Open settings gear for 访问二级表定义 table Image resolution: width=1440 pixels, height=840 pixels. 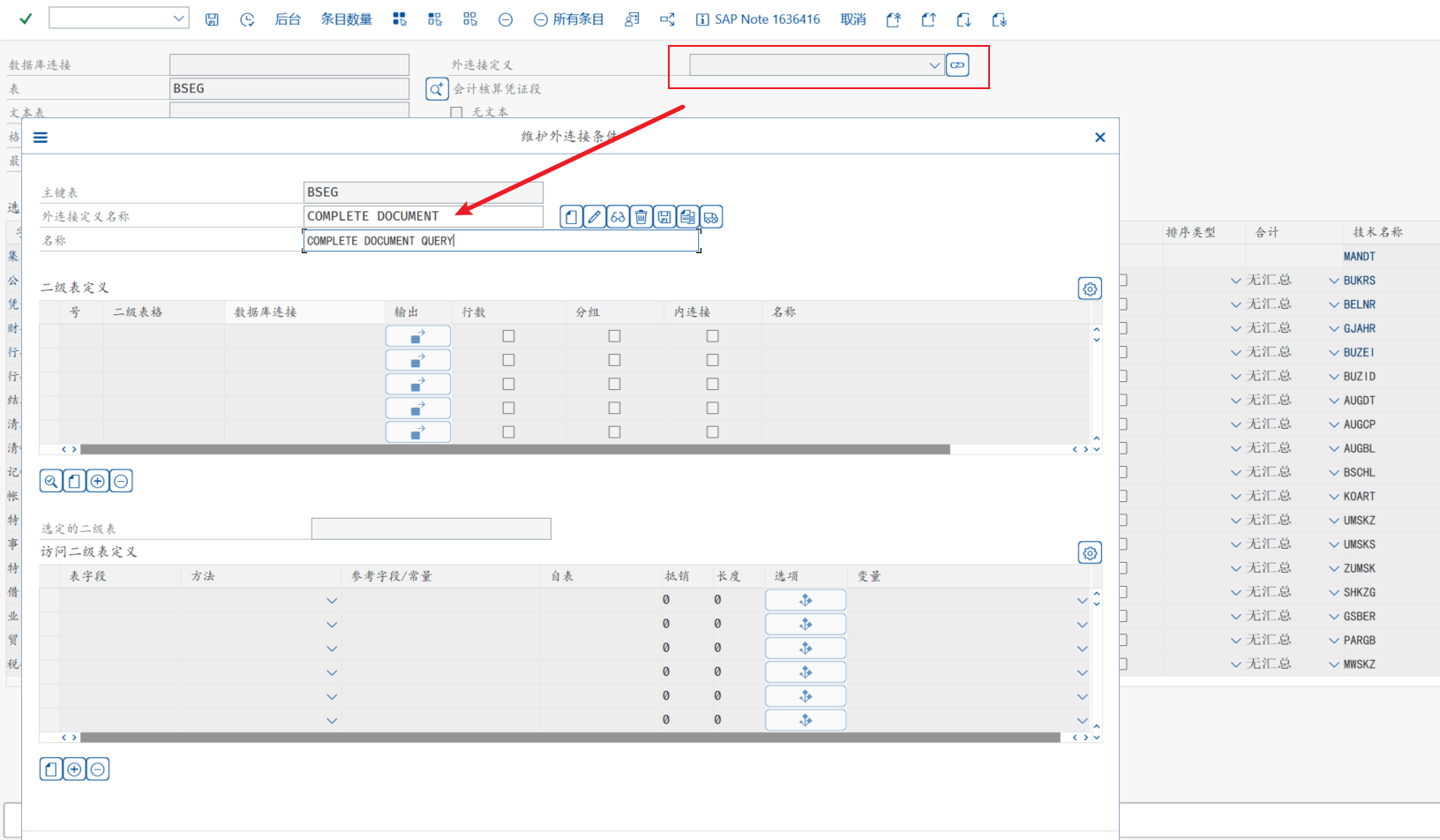tap(1091, 553)
